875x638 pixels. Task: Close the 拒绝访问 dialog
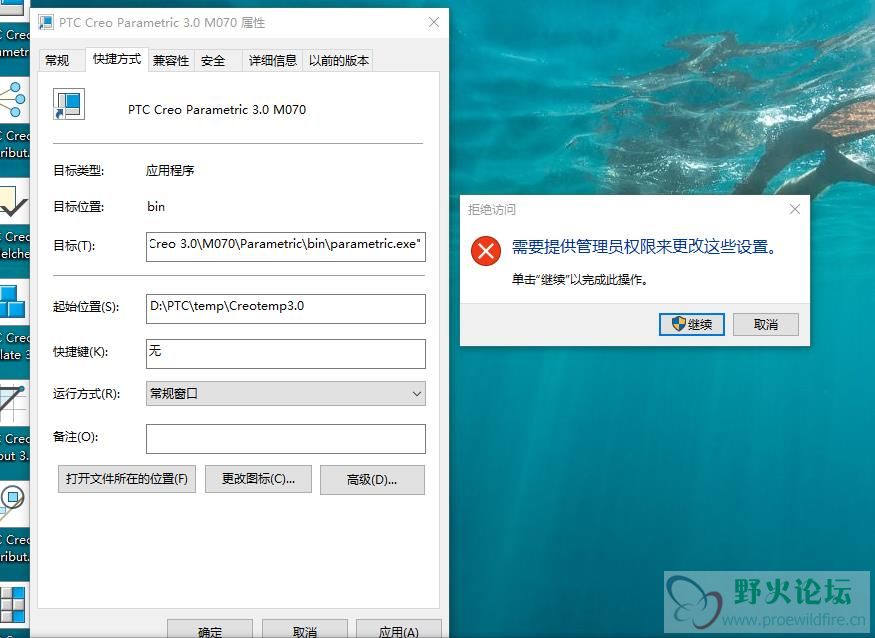coord(795,209)
